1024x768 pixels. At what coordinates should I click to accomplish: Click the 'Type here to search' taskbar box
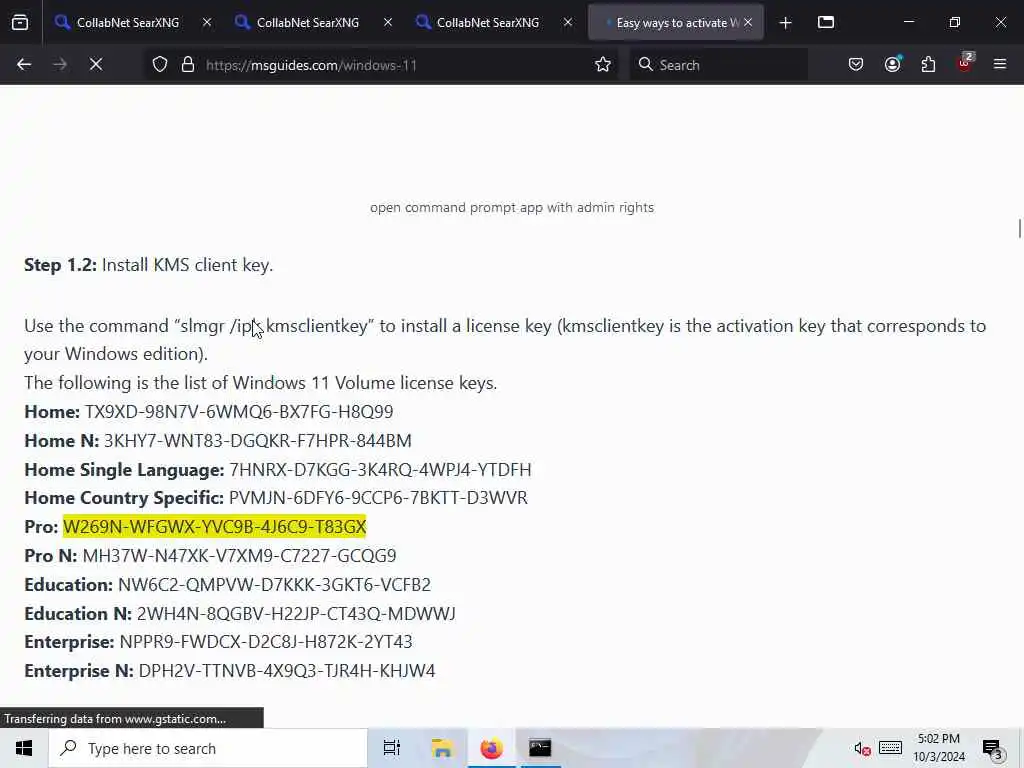[208, 748]
